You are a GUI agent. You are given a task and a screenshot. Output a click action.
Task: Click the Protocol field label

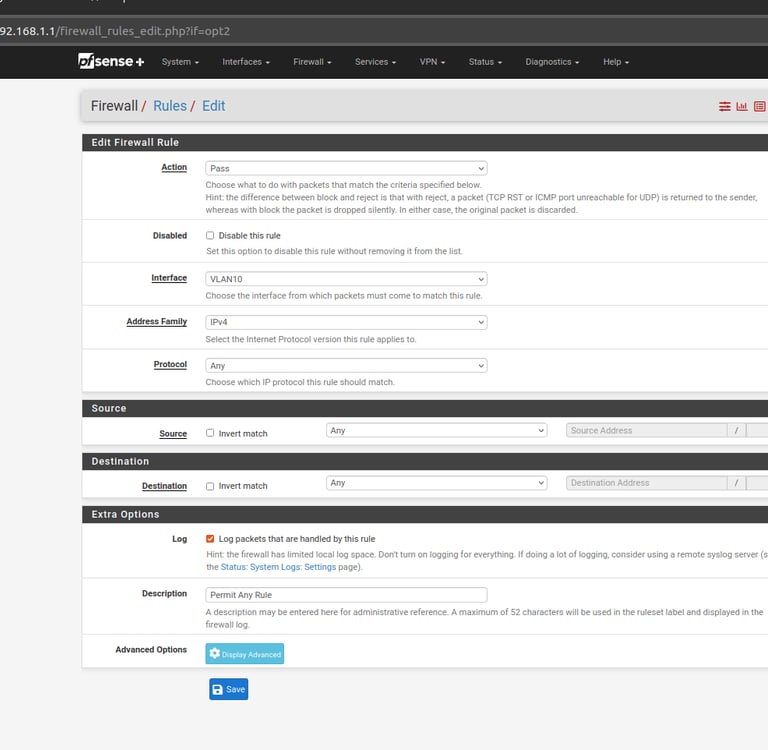tap(170, 364)
